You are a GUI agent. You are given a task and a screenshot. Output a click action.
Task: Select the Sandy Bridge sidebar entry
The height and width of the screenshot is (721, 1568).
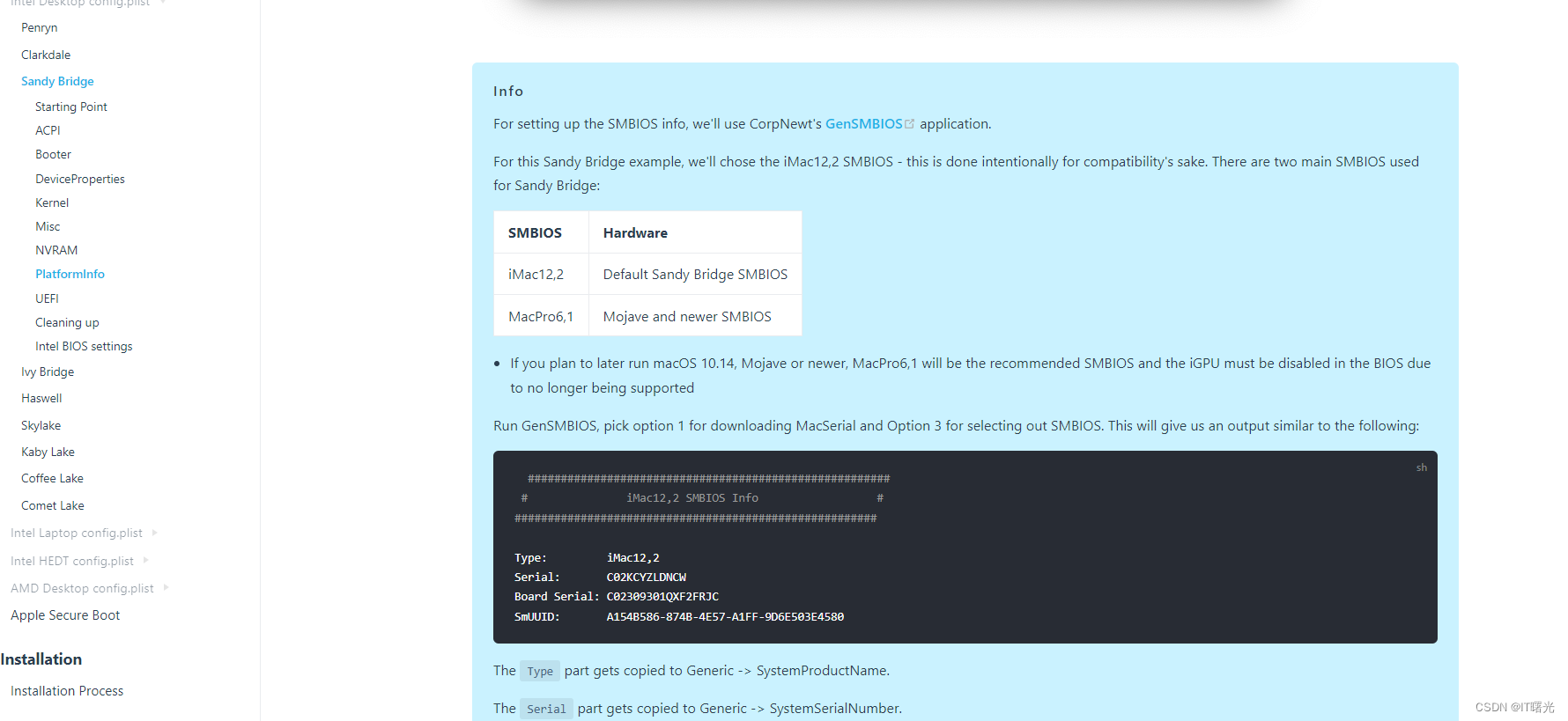(x=57, y=81)
